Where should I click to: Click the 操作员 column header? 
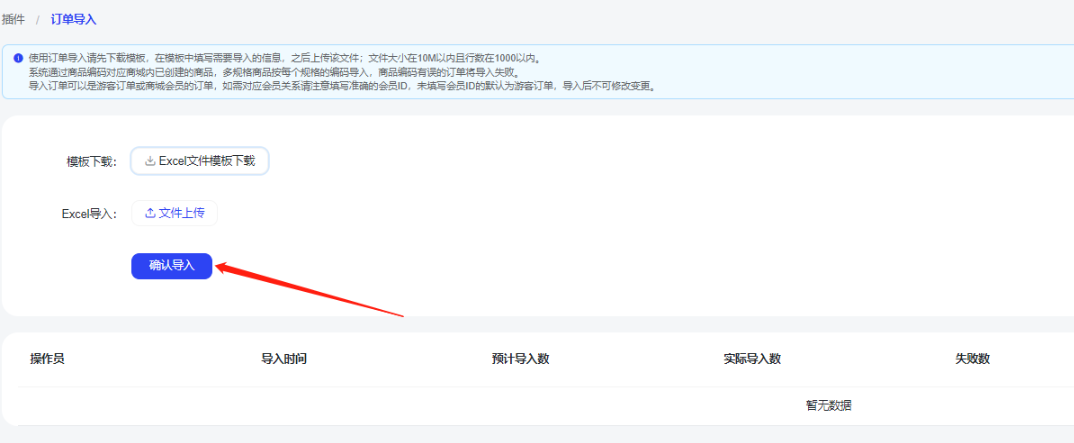(47, 359)
